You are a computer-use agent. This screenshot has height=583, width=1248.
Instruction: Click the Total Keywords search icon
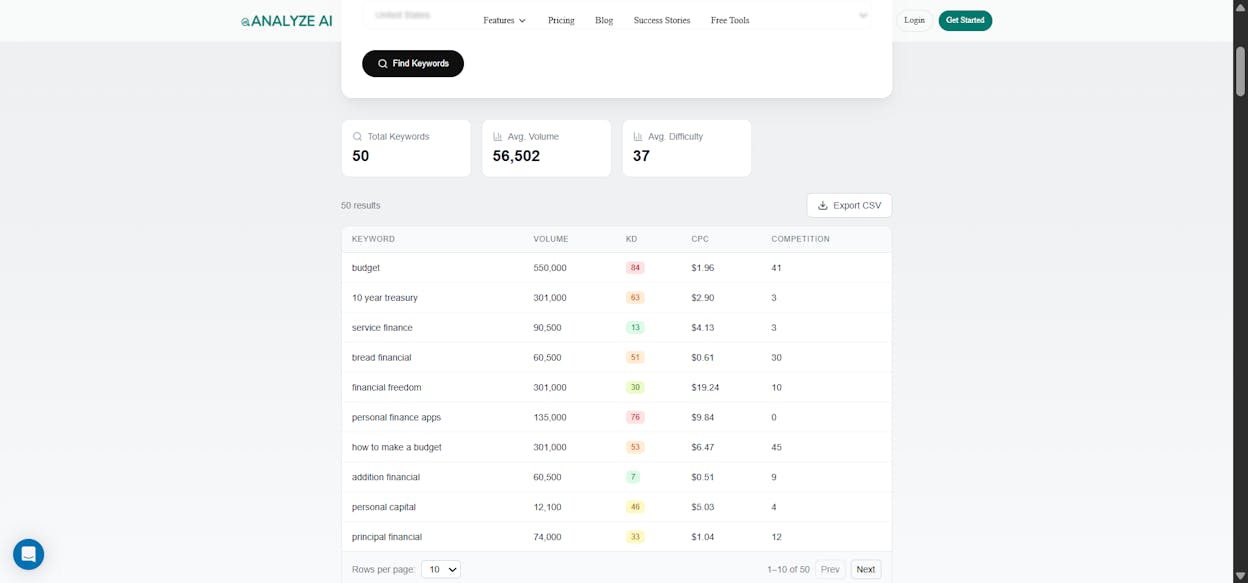357,136
